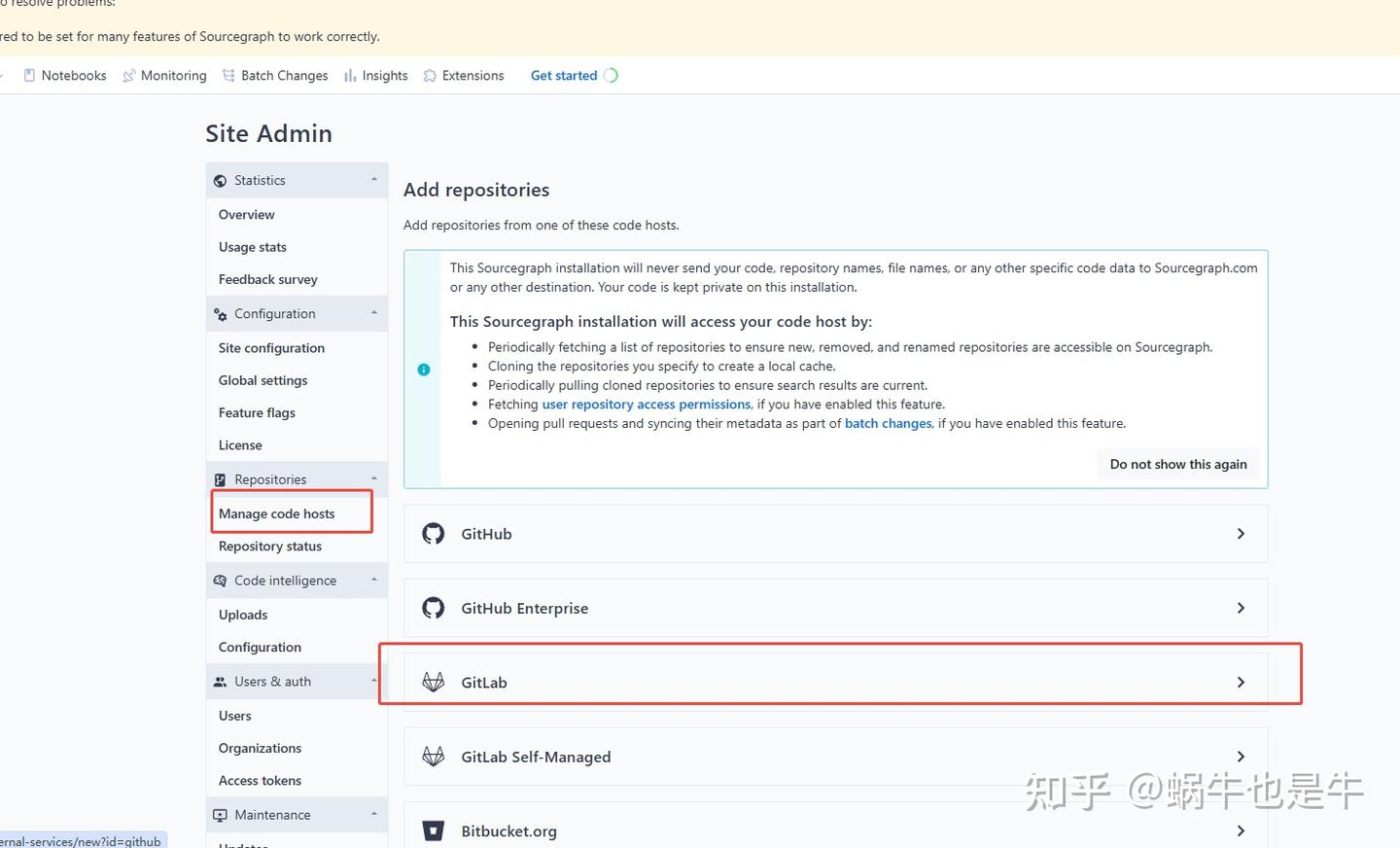
Task: Choose the GitLab code host row
Action: coord(835,682)
